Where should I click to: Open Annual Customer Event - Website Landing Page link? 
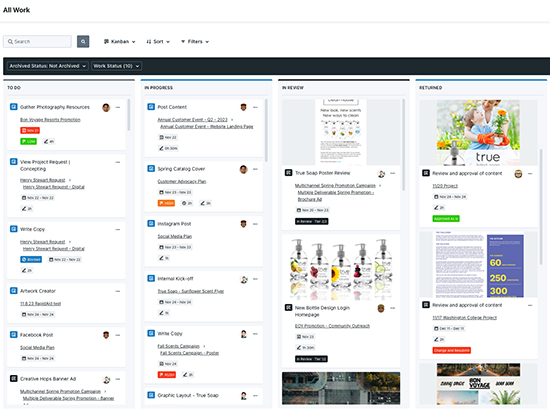point(207,127)
